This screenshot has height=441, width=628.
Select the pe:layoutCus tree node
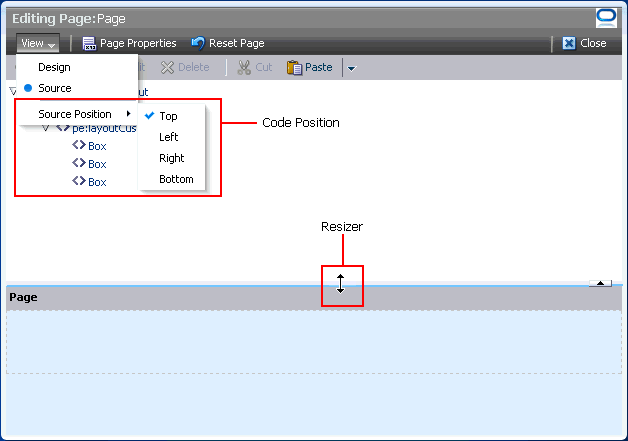104,129
